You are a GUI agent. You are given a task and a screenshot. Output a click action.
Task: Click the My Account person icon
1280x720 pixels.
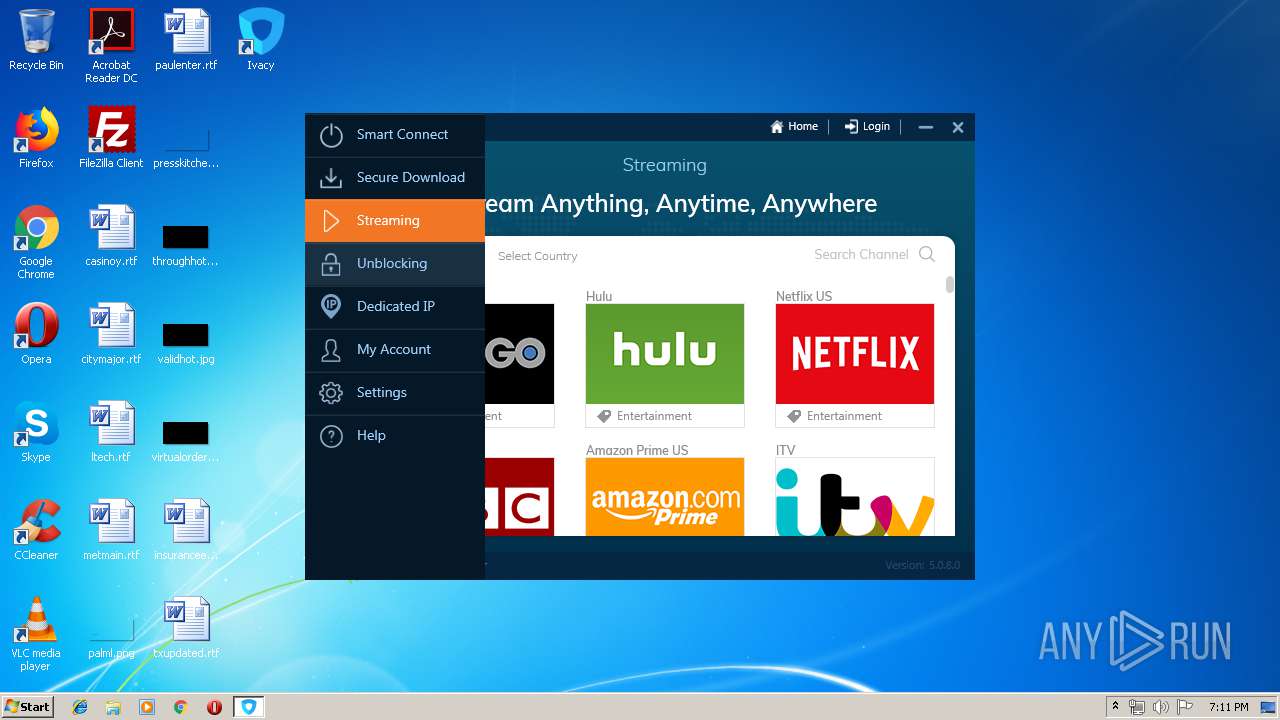331,350
